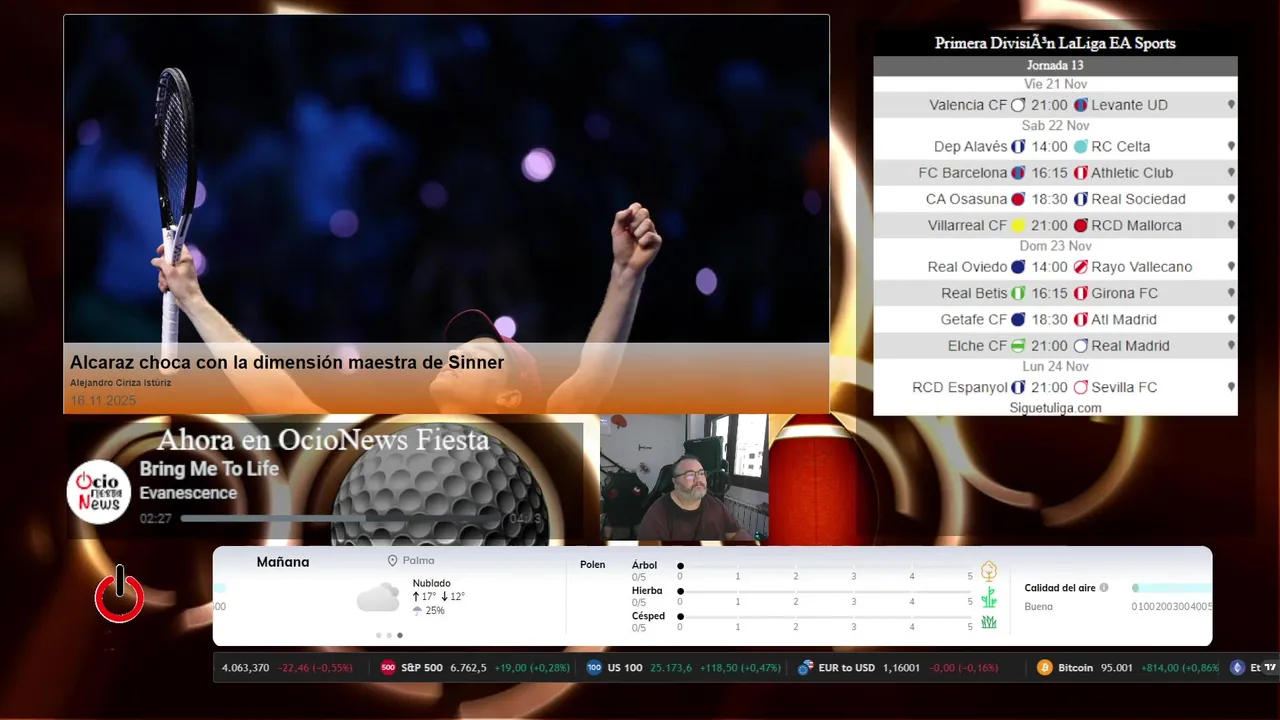Seek within the Bring Me To Life progress bar
This screenshot has height=720, width=1280.
[x=341, y=519]
